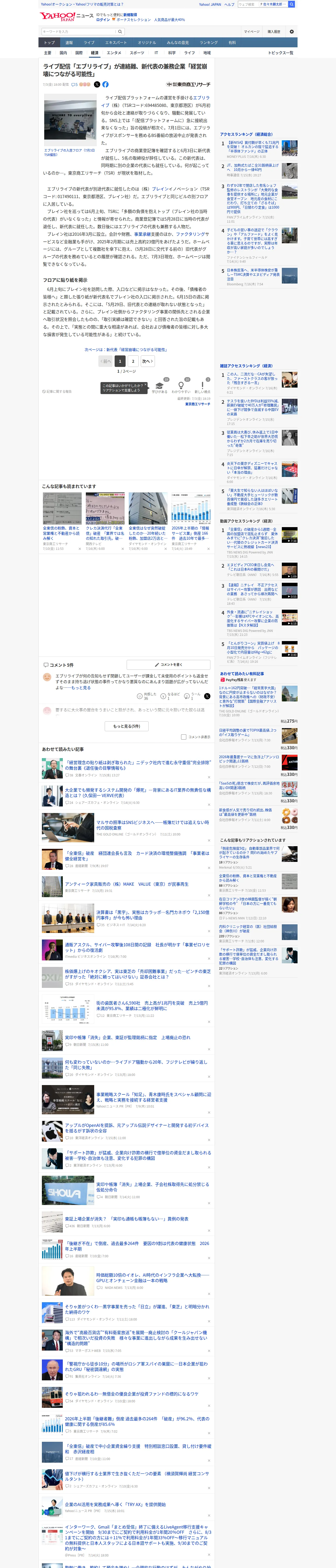The image size is (336, 1568).
Task: Close the reaction prompt tooltip
Action: [146, 385]
